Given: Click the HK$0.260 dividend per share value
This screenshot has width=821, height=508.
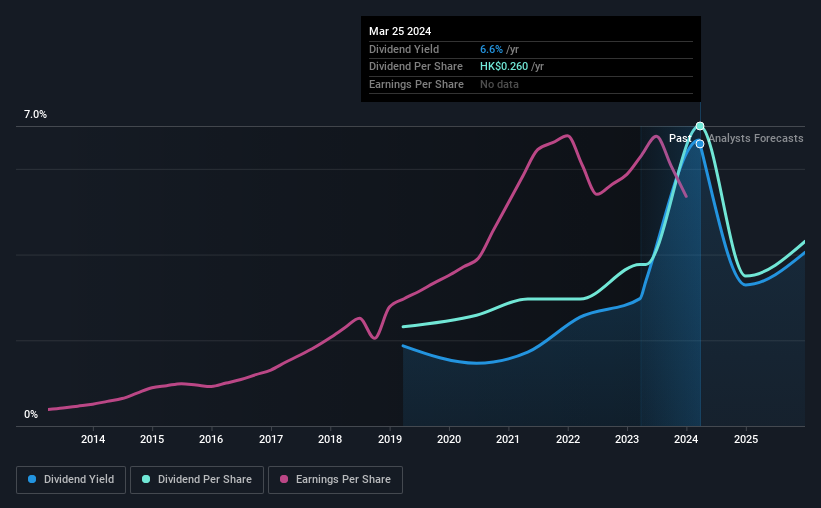Looking at the screenshot, I should (505, 66).
